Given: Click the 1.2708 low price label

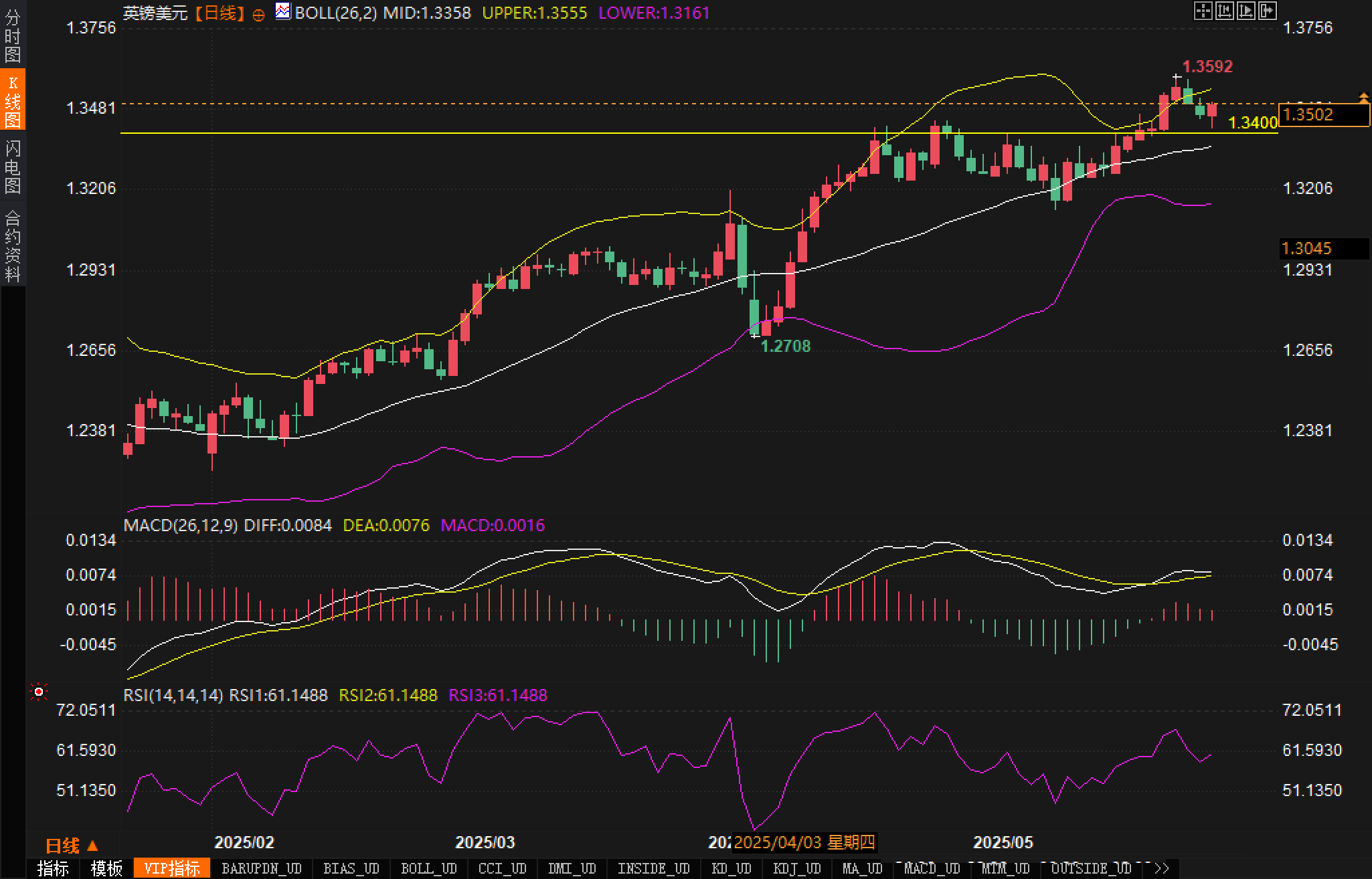Looking at the screenshot, I should [x=786, y=346].
